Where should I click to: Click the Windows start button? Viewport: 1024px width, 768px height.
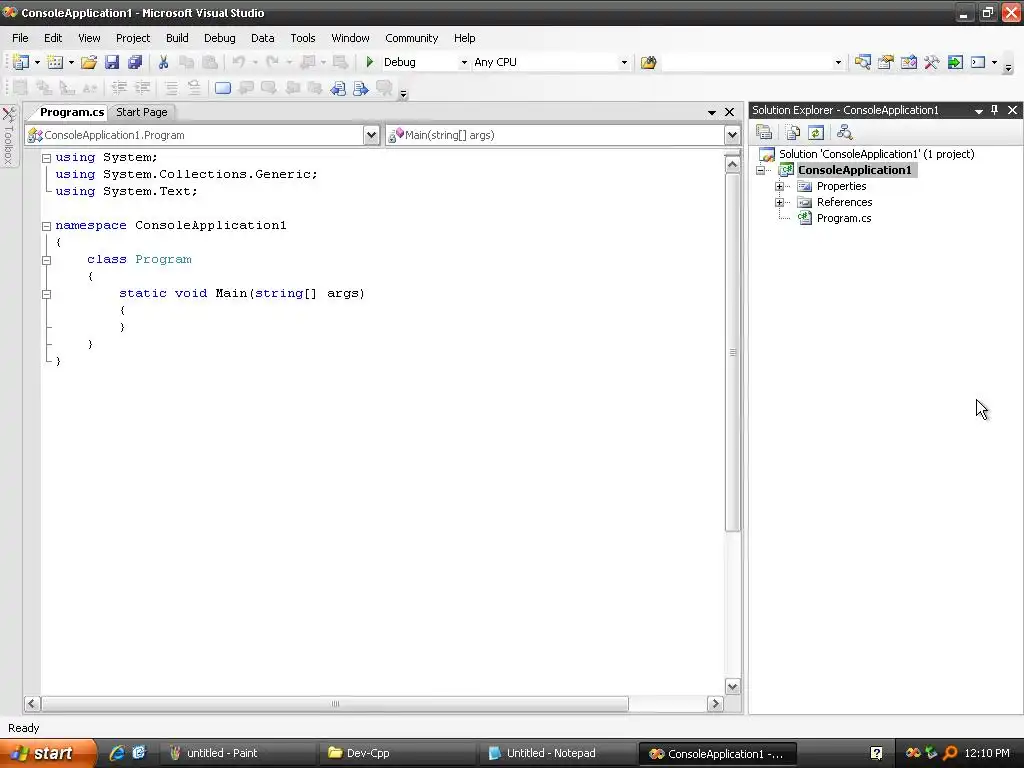coord(47,753)
